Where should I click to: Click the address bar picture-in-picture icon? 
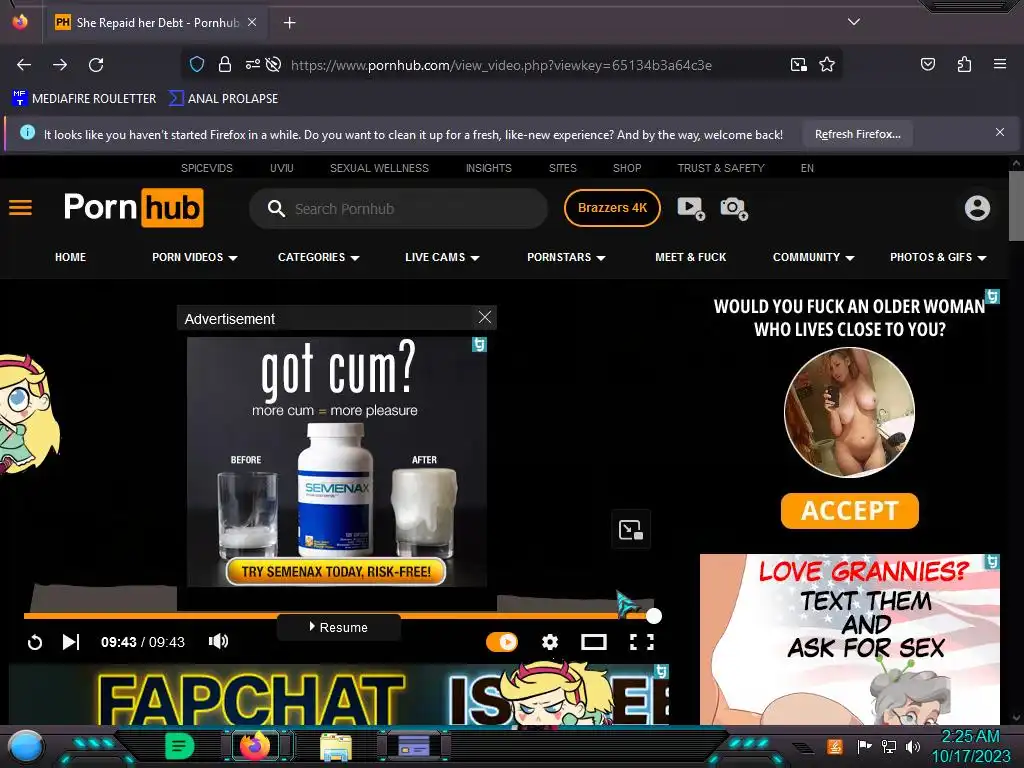click(798, 65)
